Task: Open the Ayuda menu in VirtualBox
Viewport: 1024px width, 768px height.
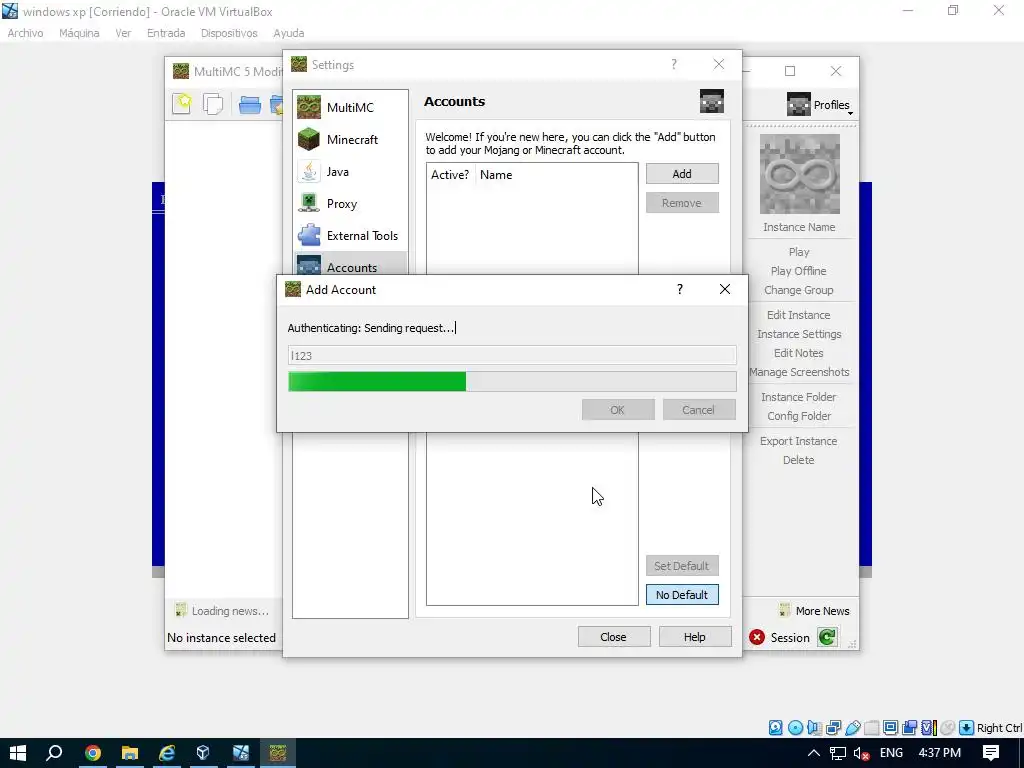Action: point(289,33)
